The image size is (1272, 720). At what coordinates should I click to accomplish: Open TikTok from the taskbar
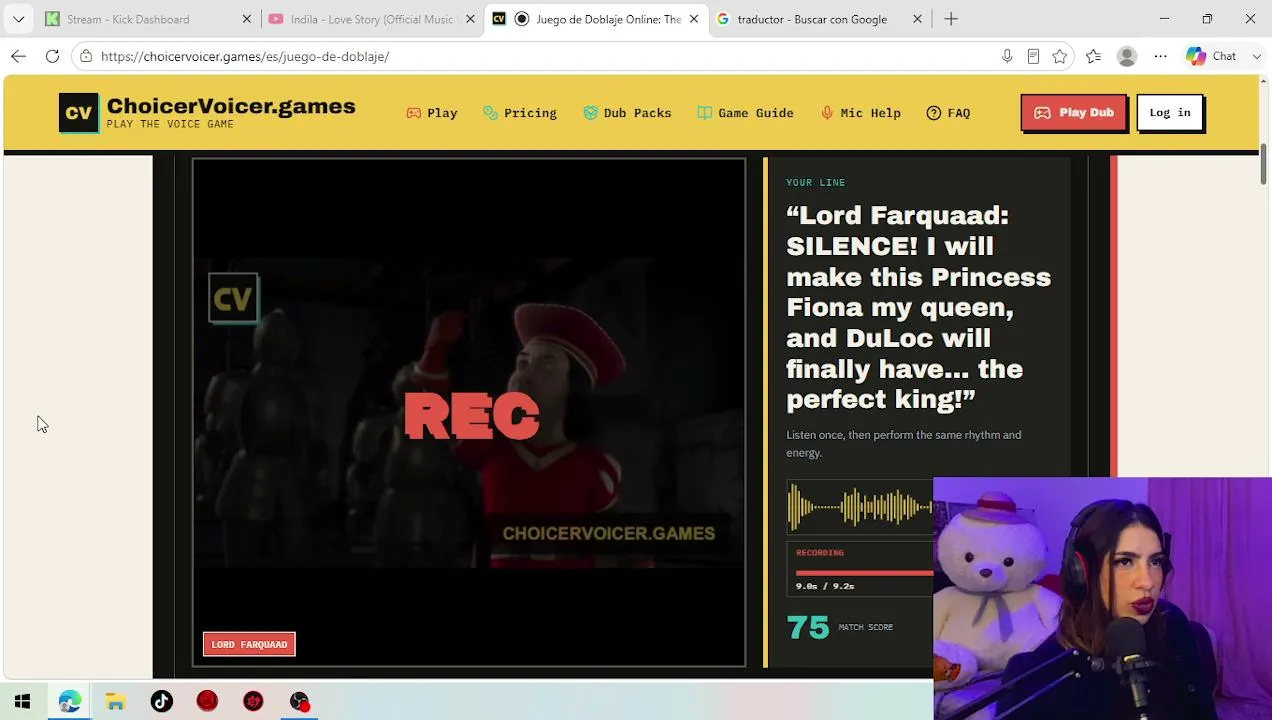pos(161,701)
